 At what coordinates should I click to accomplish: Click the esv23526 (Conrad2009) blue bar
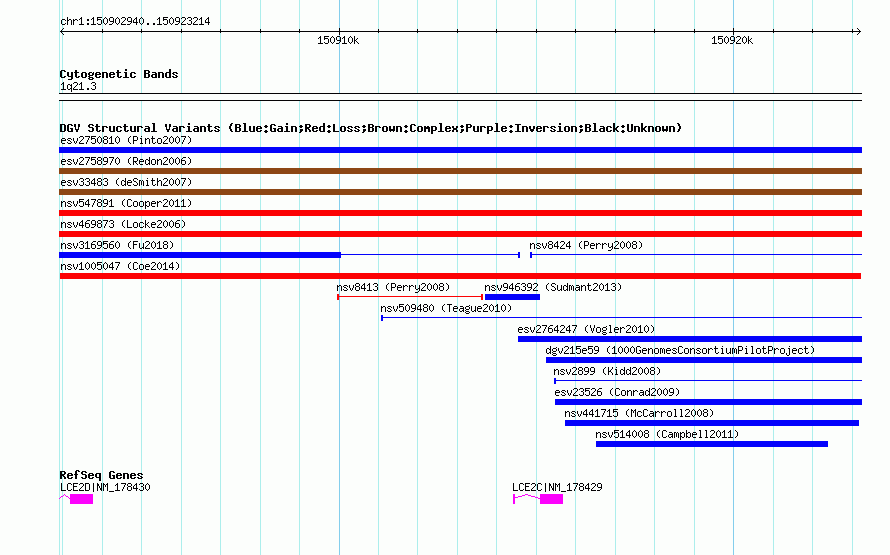pos(708,402)
